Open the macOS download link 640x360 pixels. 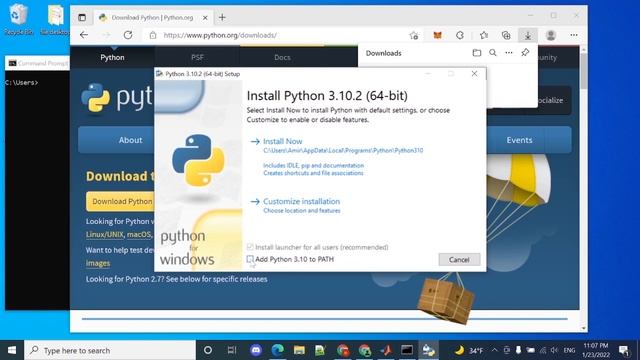coord(138,235)
